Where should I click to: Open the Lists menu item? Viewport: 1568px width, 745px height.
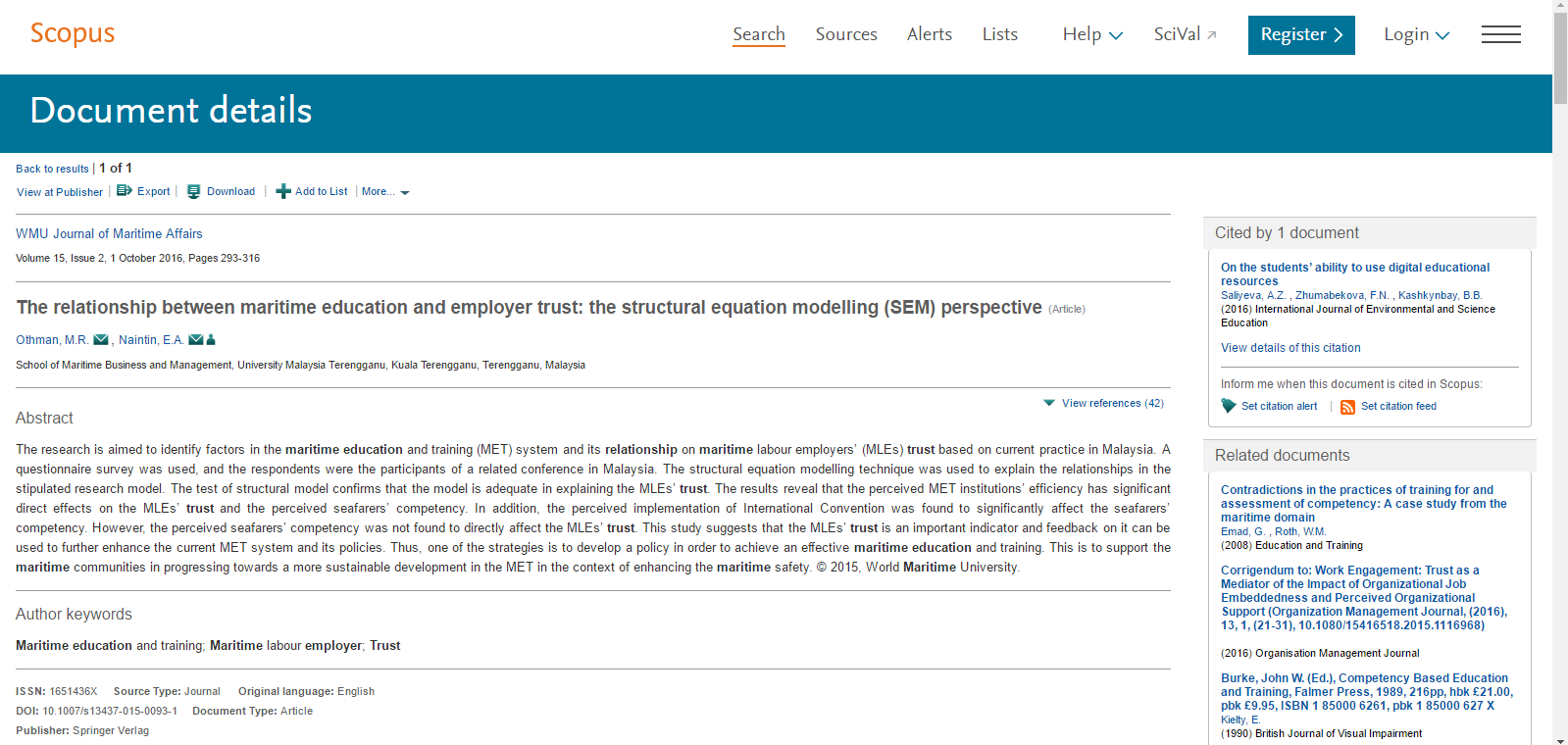tap(1000, 34)
